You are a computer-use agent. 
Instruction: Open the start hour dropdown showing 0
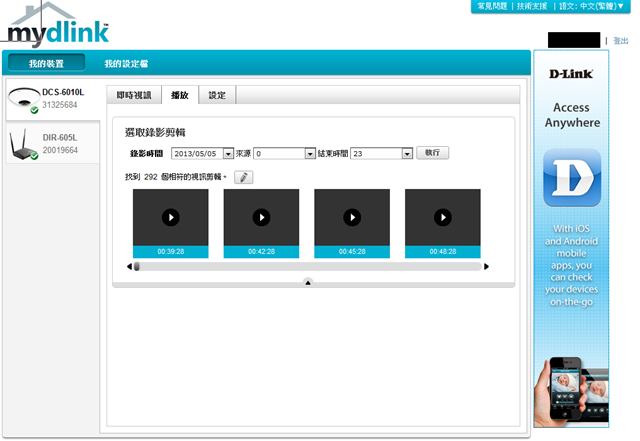(x=284, y=154)
